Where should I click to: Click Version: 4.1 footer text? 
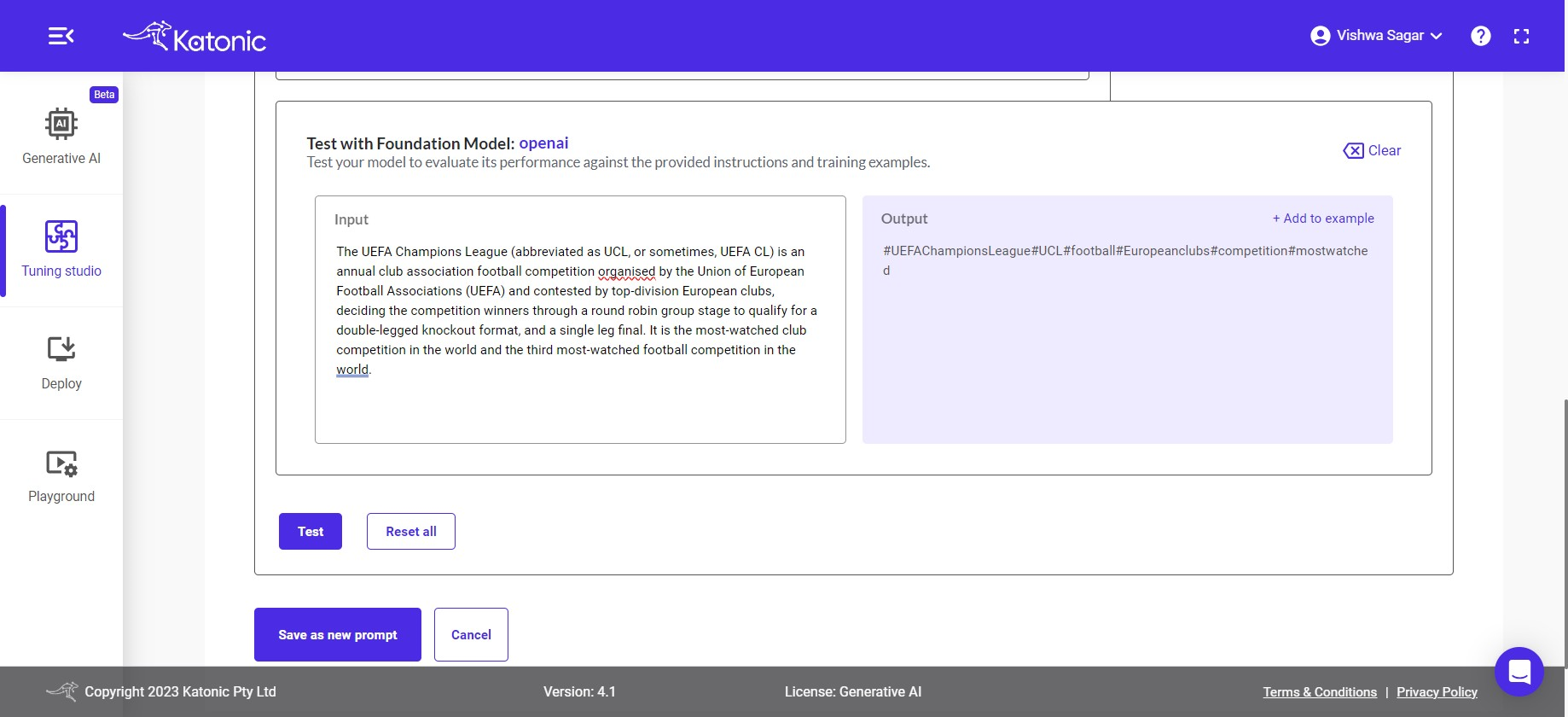pos(579,691)
